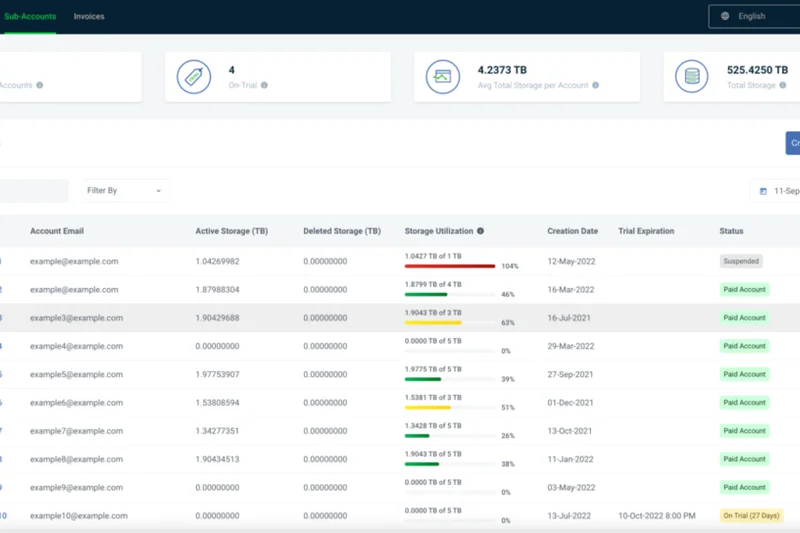The width and height of the screenshot is (800, 533).
Task: Select the Sub-Accounts tab
Action: pos(30,17)
